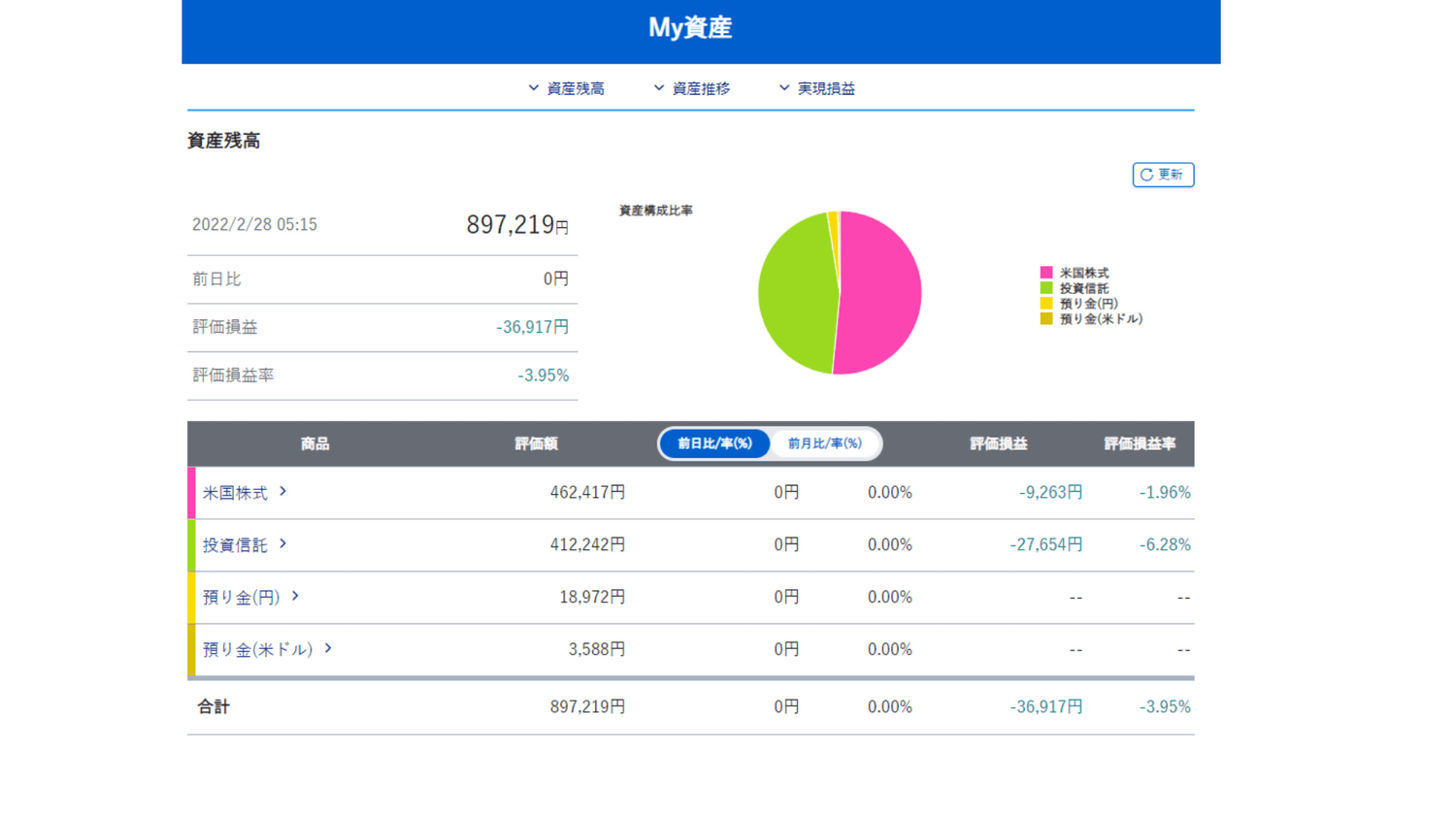Click the 462,417円 value in the 米国株式 row

click(587, 493)
